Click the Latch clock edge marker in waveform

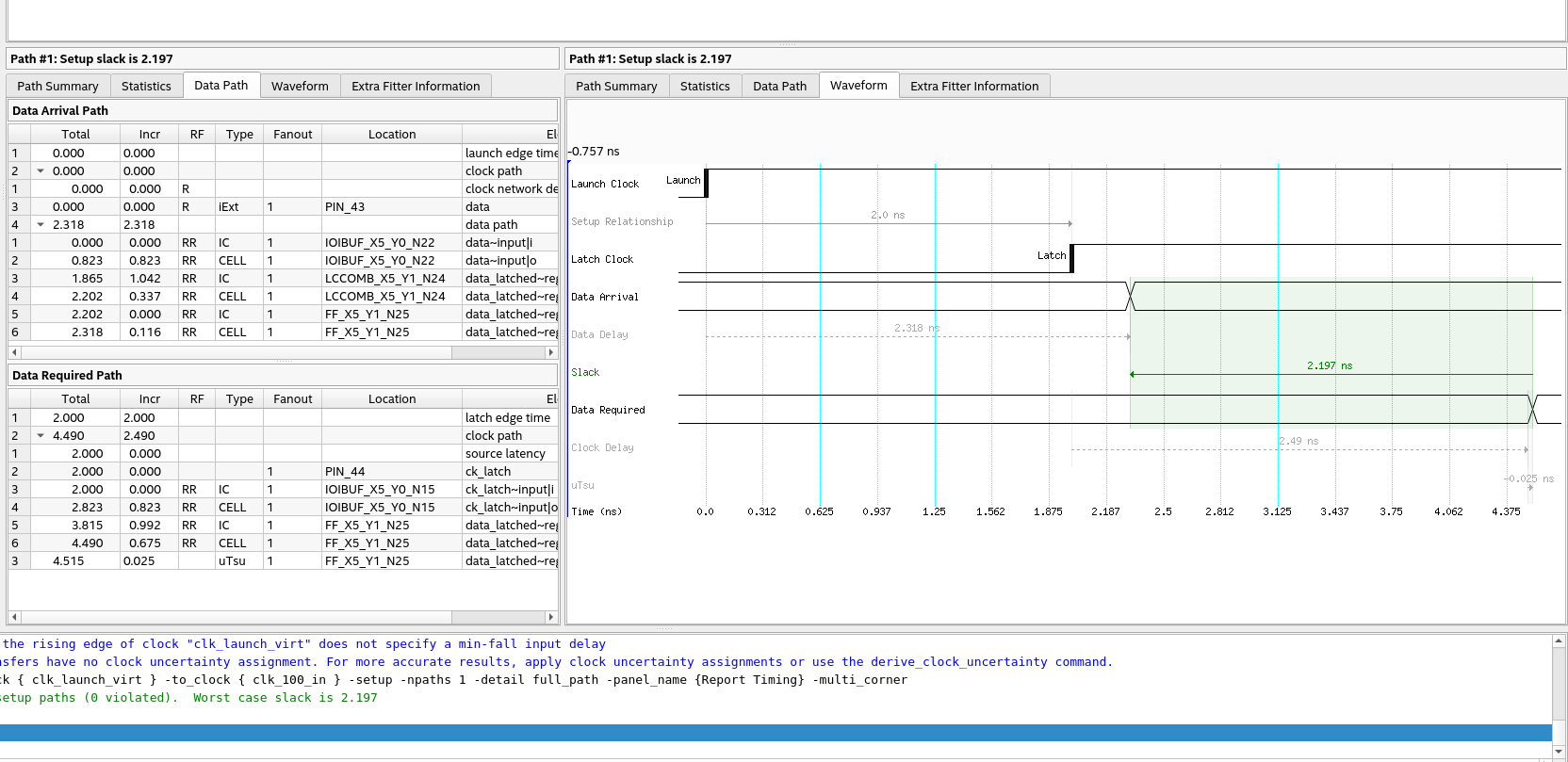pos(1071,258)
